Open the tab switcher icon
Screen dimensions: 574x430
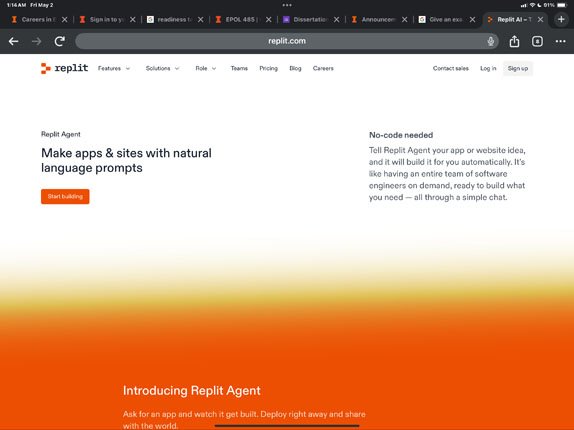click(x=537, y=41)
